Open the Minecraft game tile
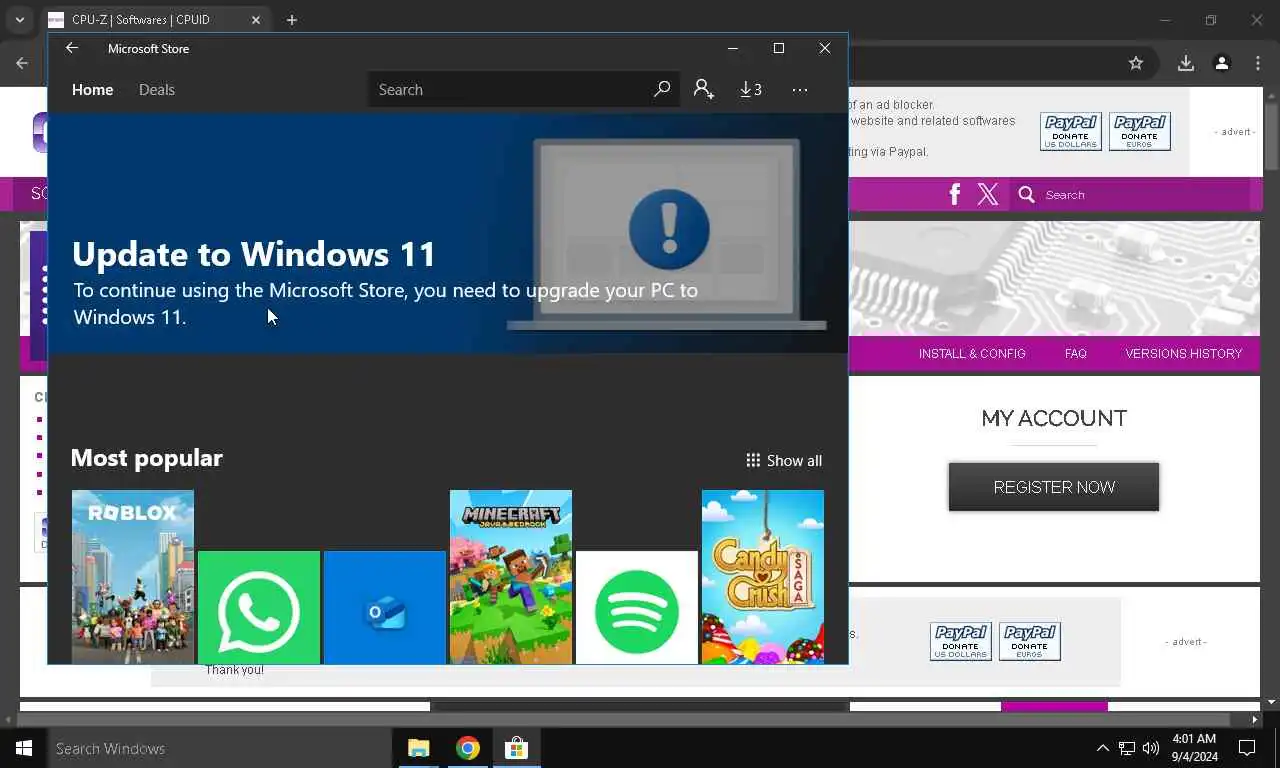 click(x=511, y=577)
